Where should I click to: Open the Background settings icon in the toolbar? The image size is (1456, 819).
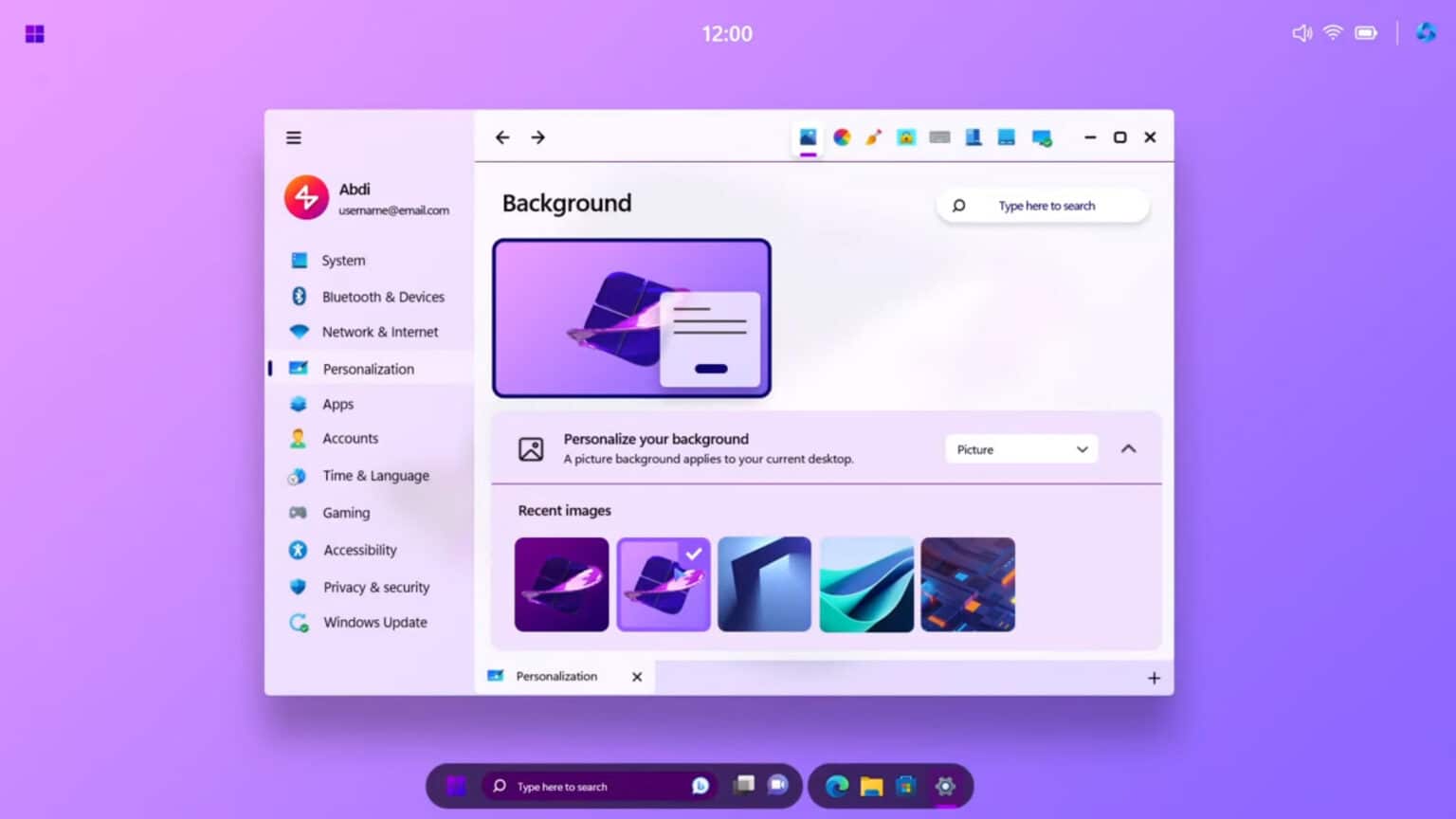pos(808,136)
